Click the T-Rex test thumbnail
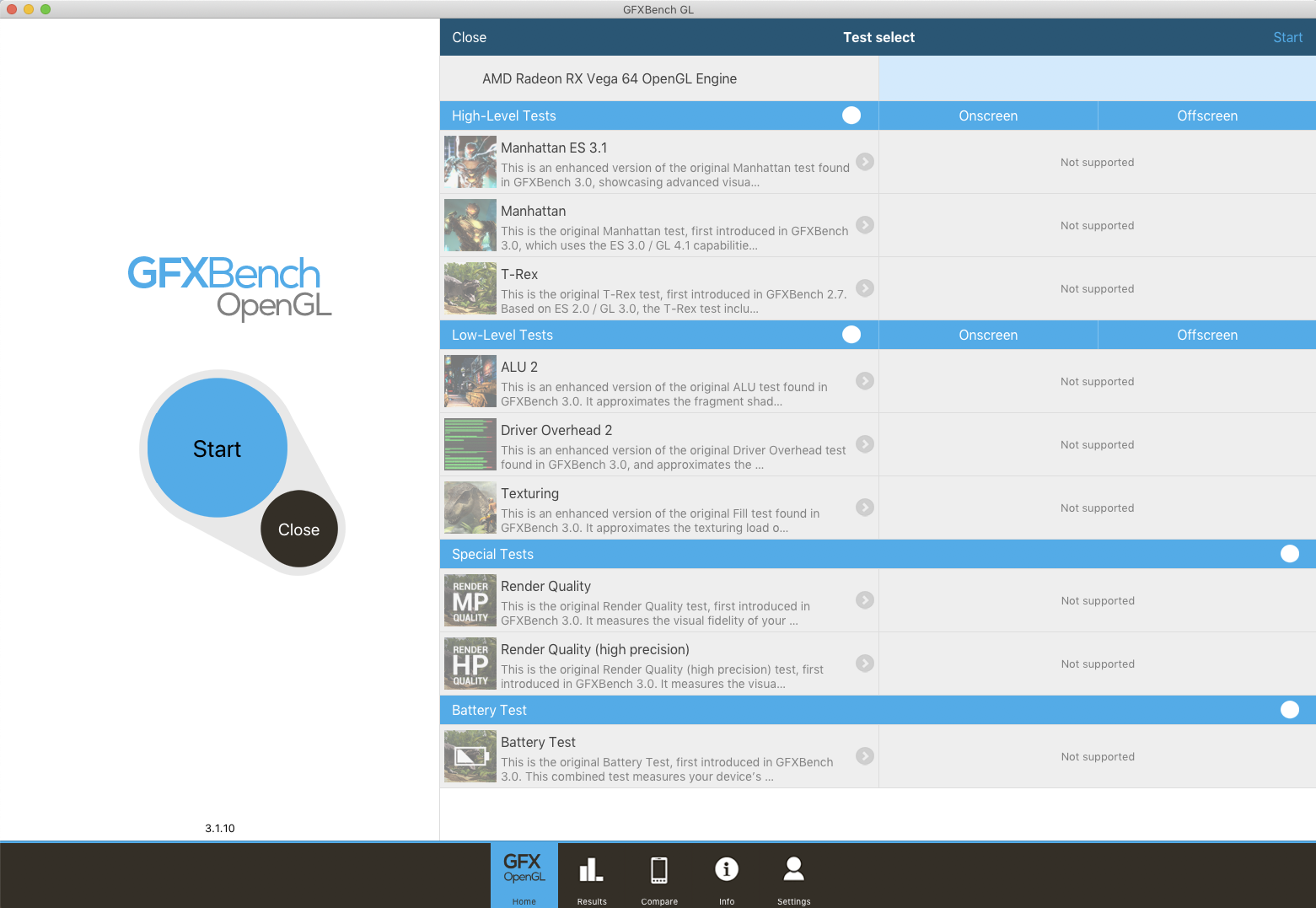The height and width of the screenshot is (908, 1316). [x=470, y=288]
